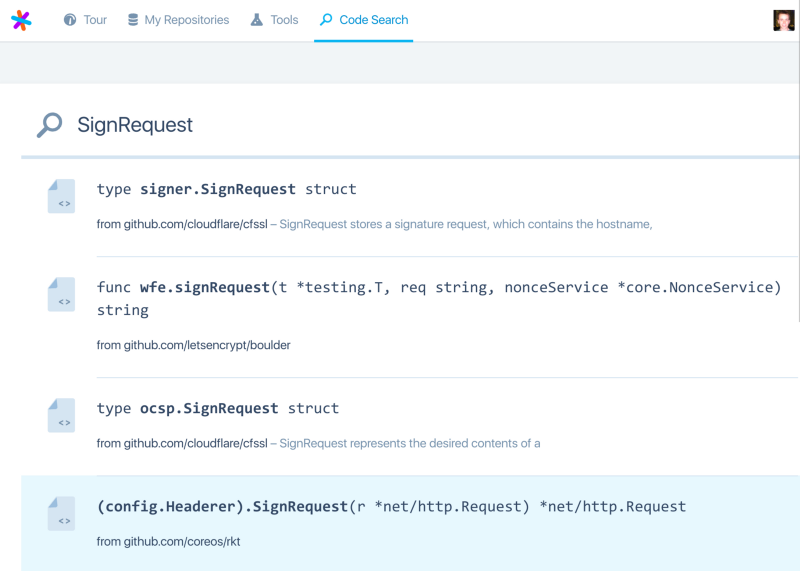Click the user avatar photo

pos(784,20)
